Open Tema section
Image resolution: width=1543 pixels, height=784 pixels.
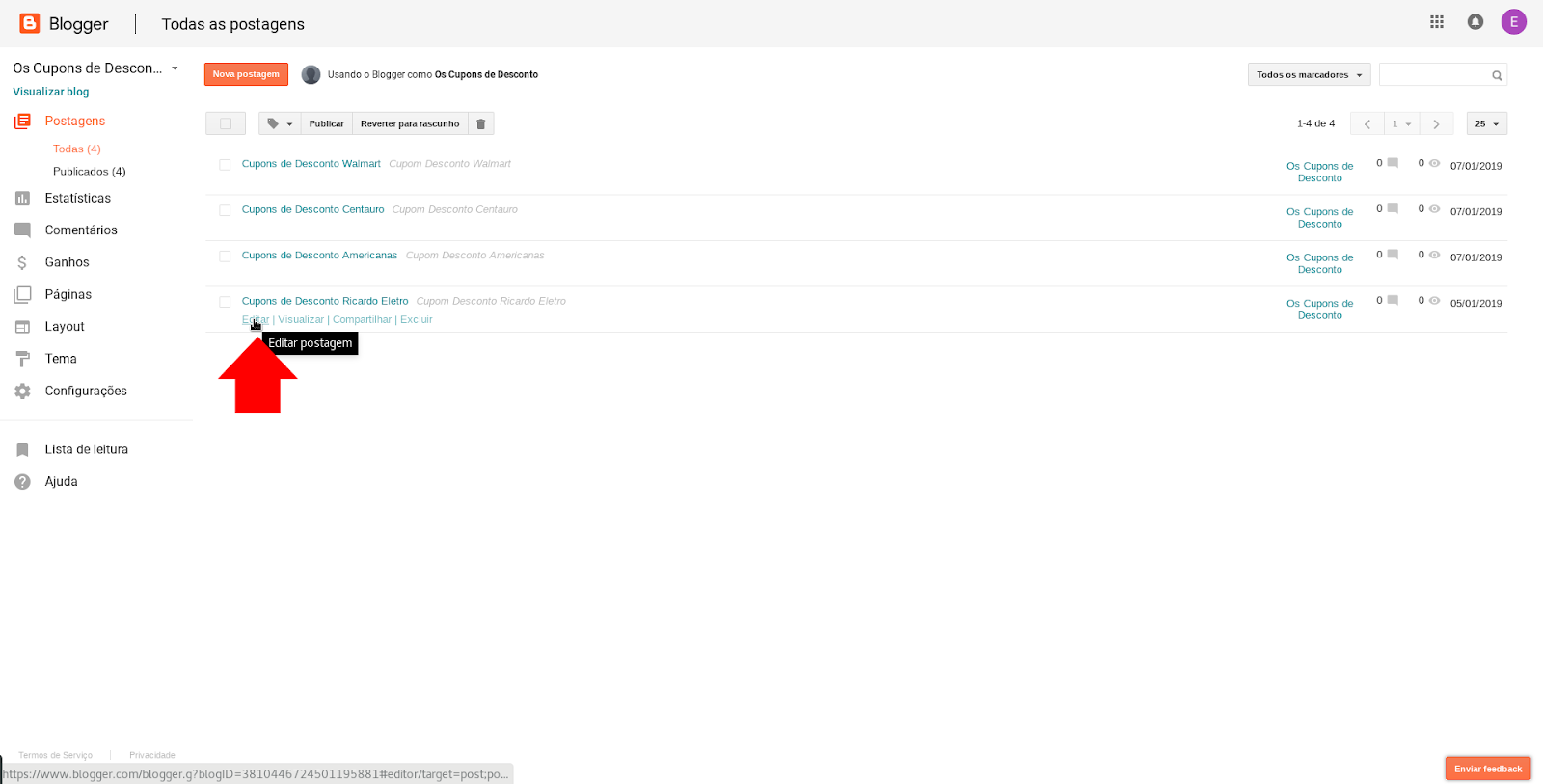[61, 359]
